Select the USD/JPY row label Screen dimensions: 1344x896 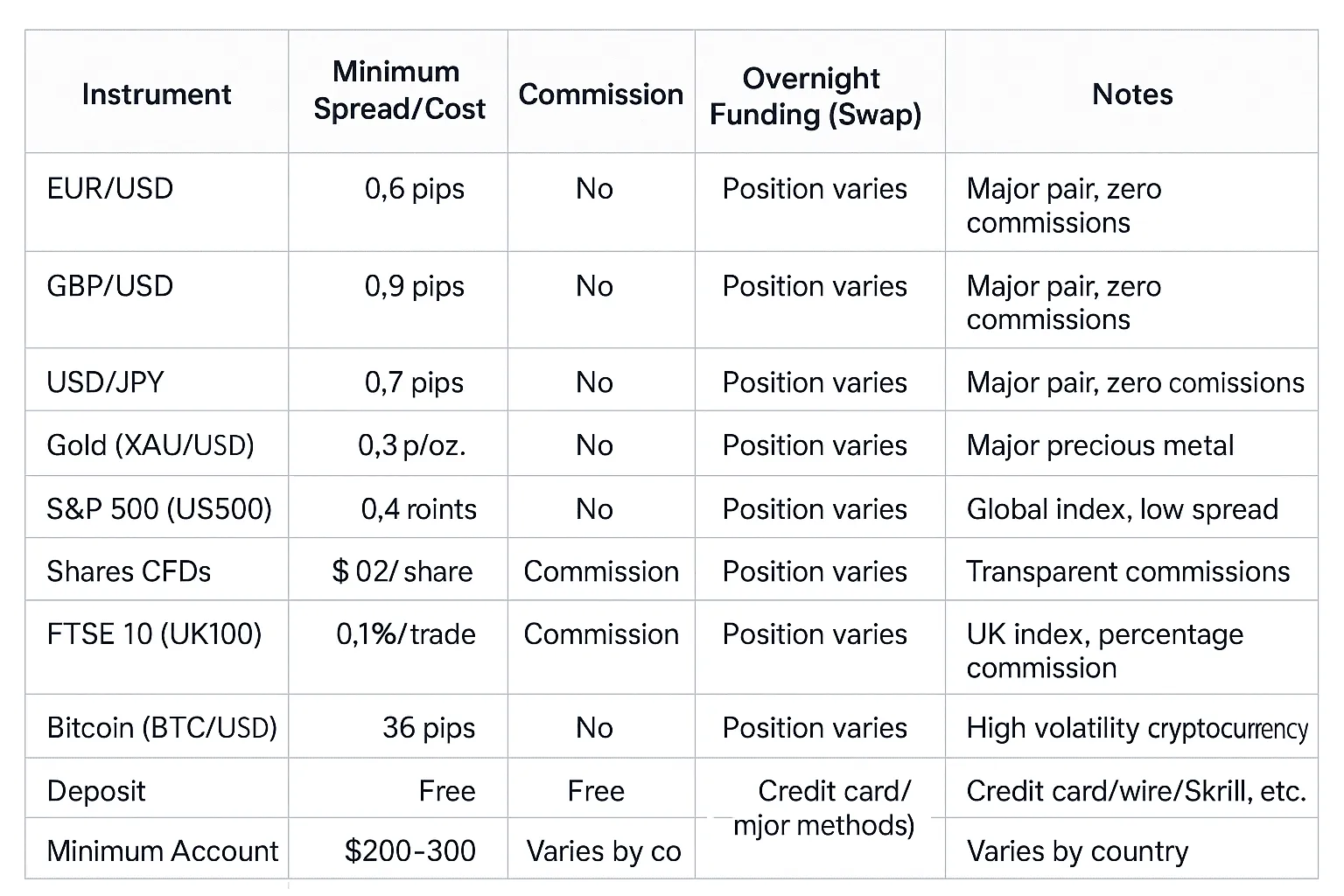105,382
